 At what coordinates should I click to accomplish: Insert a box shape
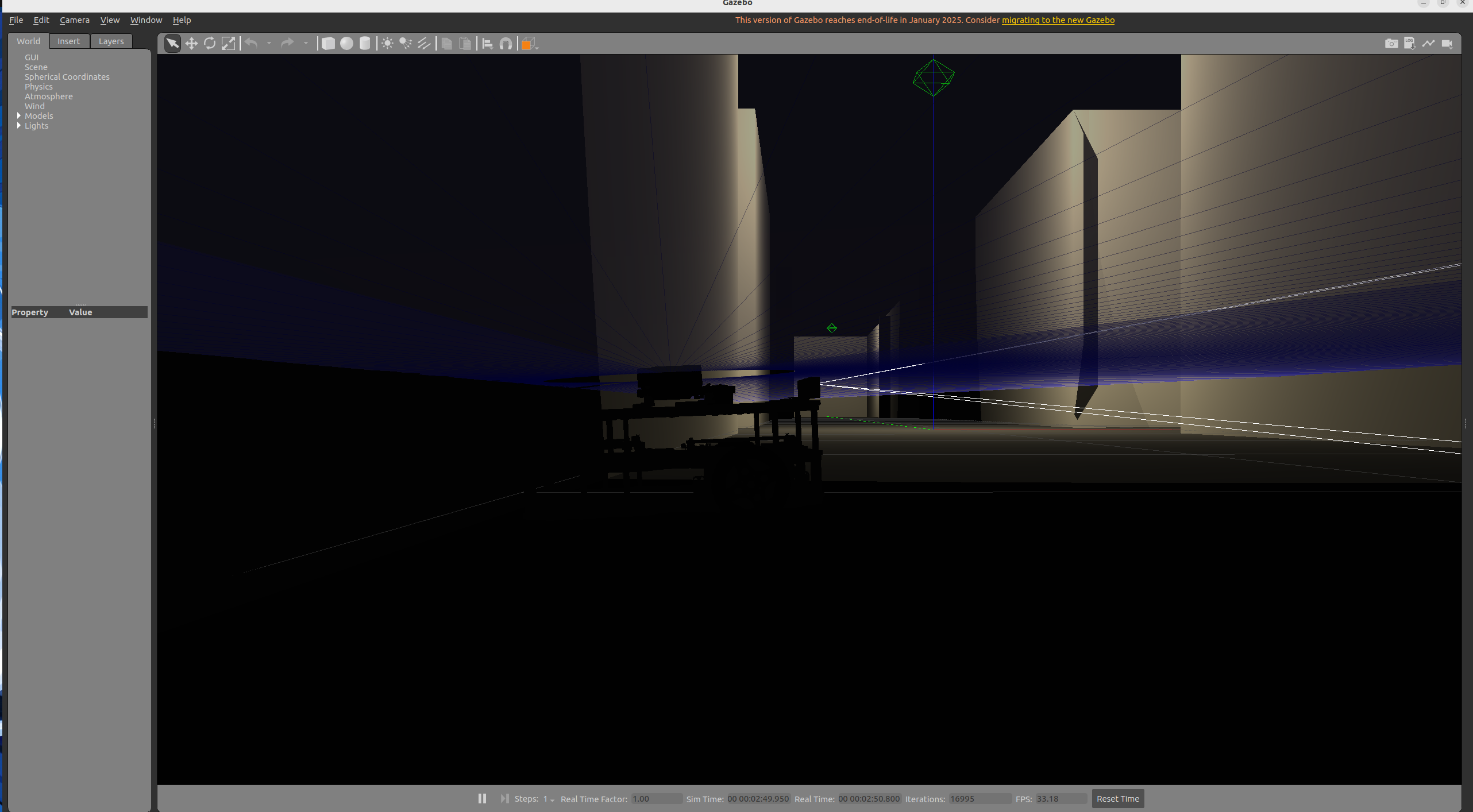click(328, 44)
